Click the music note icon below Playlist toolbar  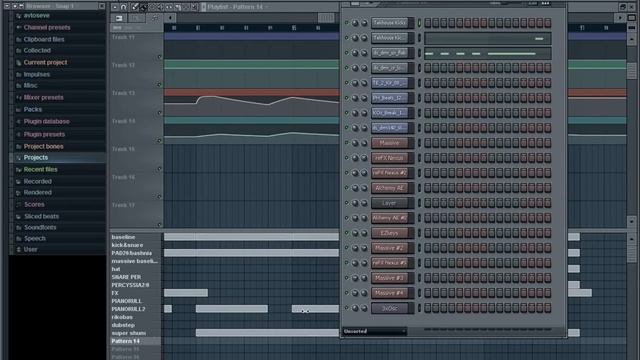pos(155,18)
